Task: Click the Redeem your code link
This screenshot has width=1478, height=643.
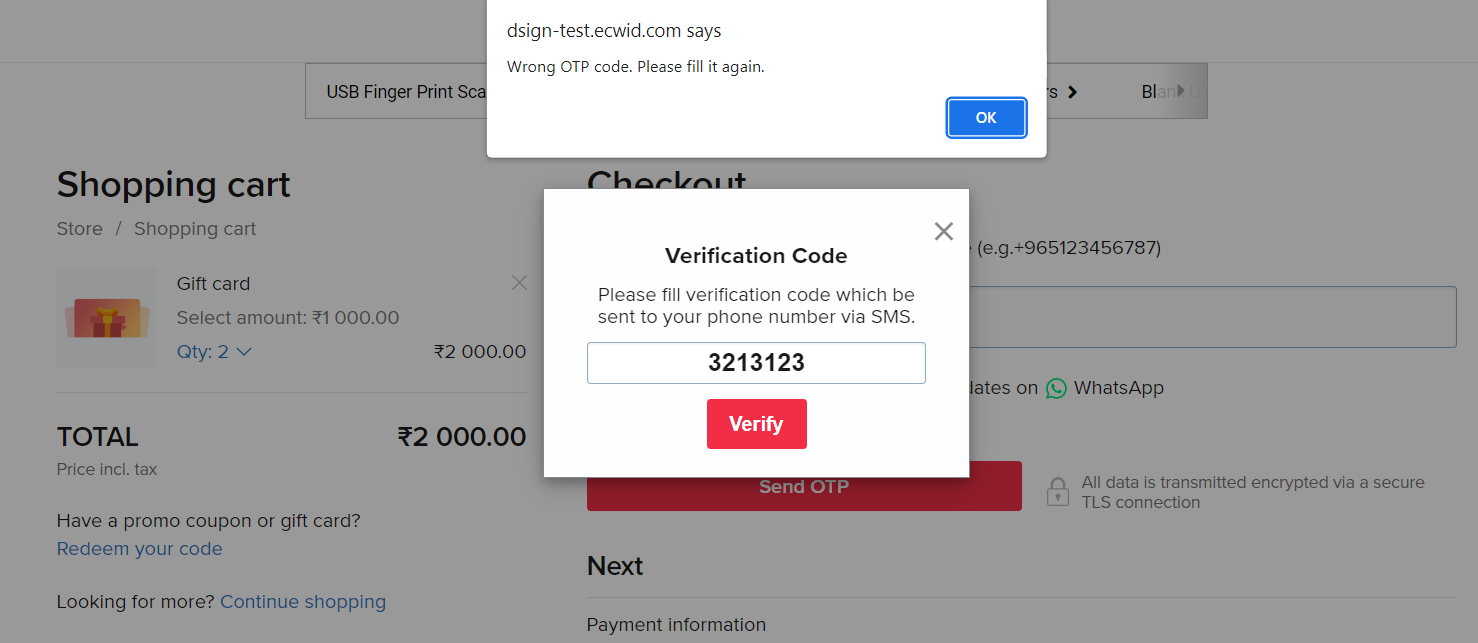Action: click(x=139, y=549)
